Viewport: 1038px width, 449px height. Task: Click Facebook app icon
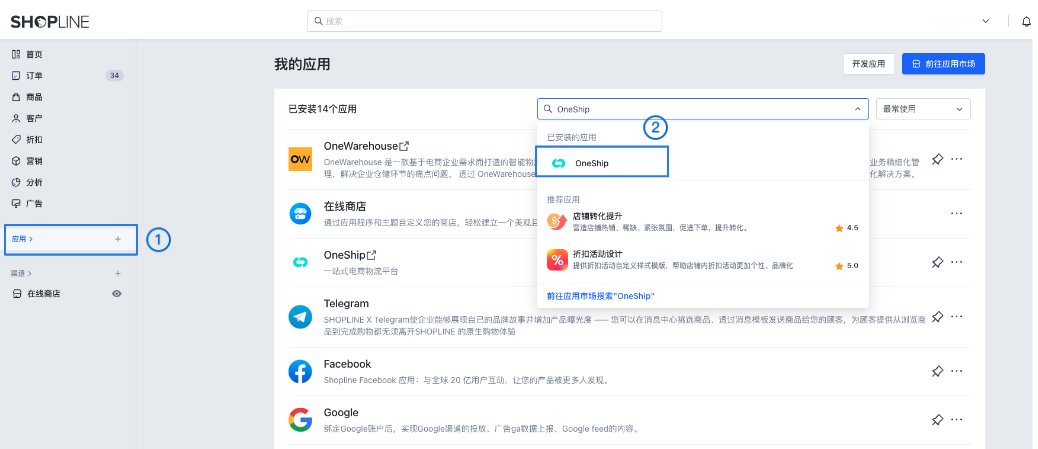[300, 372]
